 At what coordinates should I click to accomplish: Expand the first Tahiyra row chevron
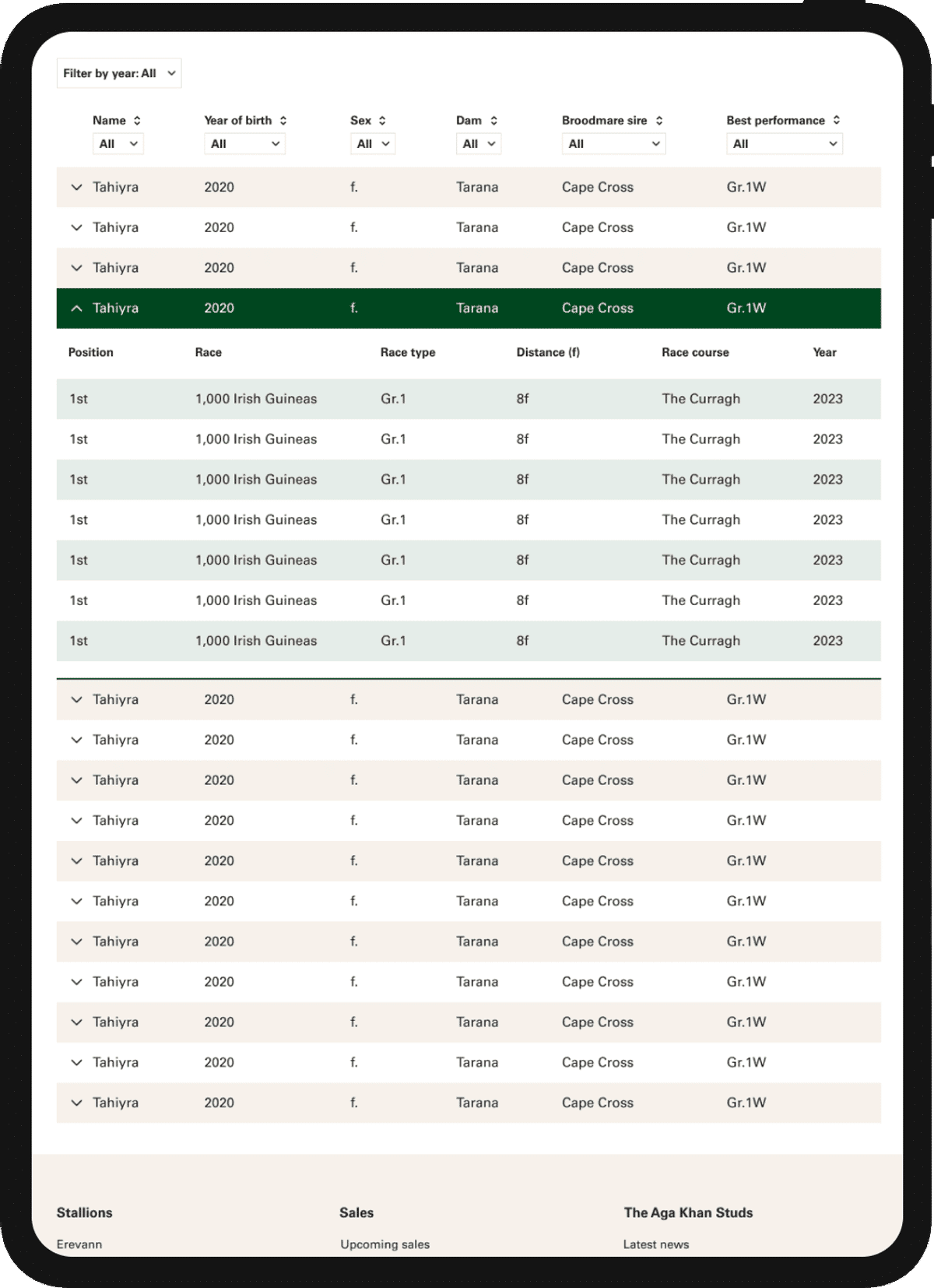coord(76,187)
